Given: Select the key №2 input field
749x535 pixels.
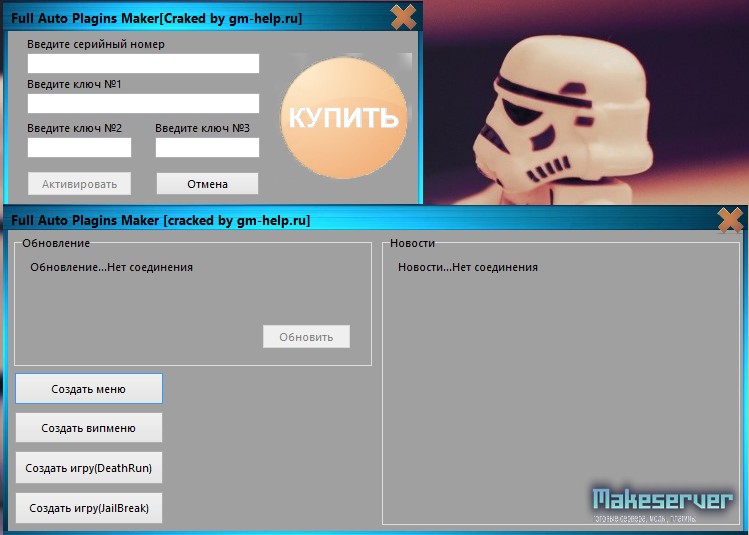Looking at the screenshot, I should click(79, 148).
